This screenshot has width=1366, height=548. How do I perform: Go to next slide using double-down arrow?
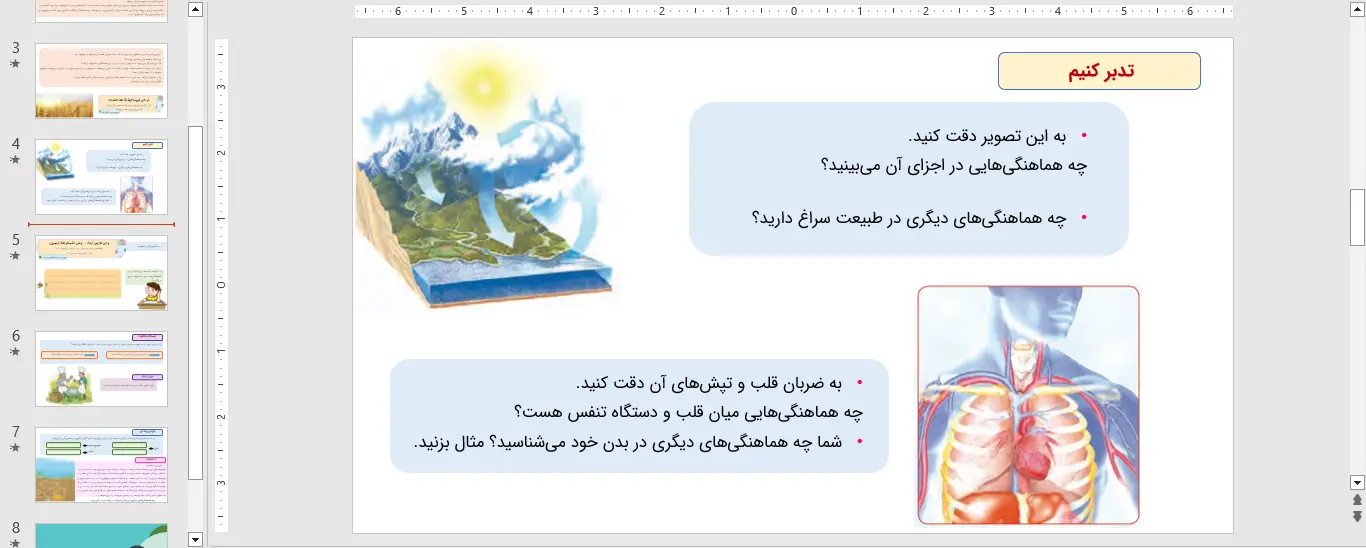pos(1357,516)
